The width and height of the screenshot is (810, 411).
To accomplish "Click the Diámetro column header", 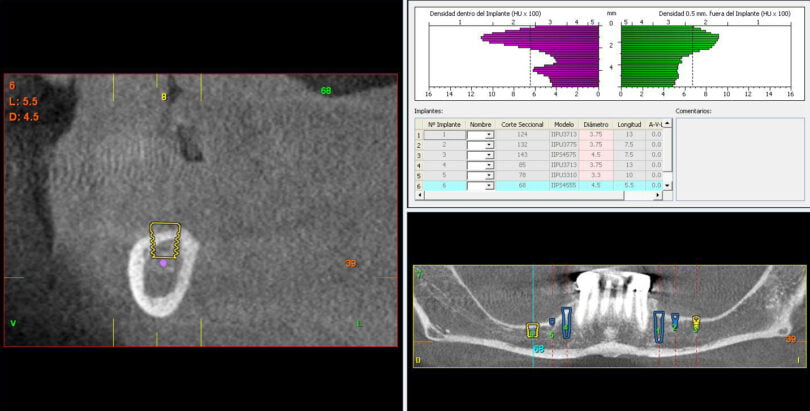I will pyautogui.click(x=595, y=124).
